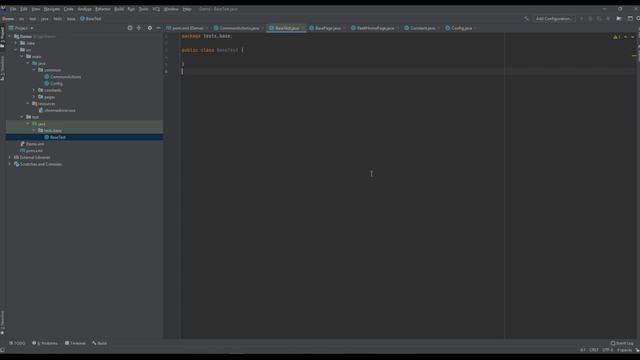Select pom.xml in project tree

[x=31, y=151]
